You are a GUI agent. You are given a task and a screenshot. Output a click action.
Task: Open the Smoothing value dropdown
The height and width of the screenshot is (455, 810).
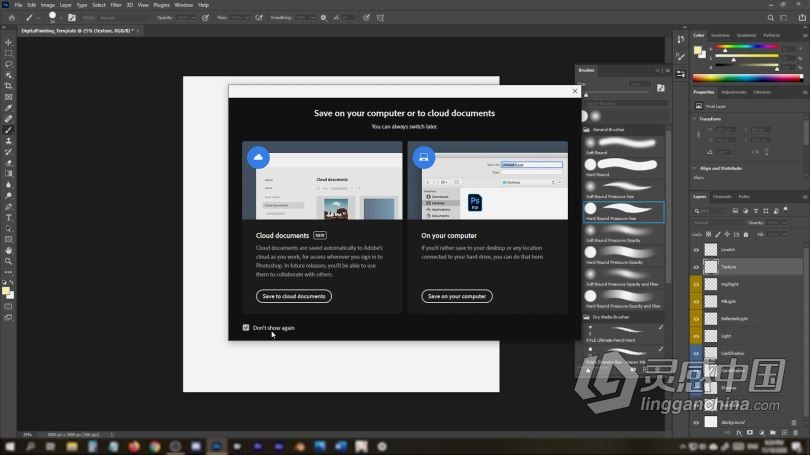(313, 18)
